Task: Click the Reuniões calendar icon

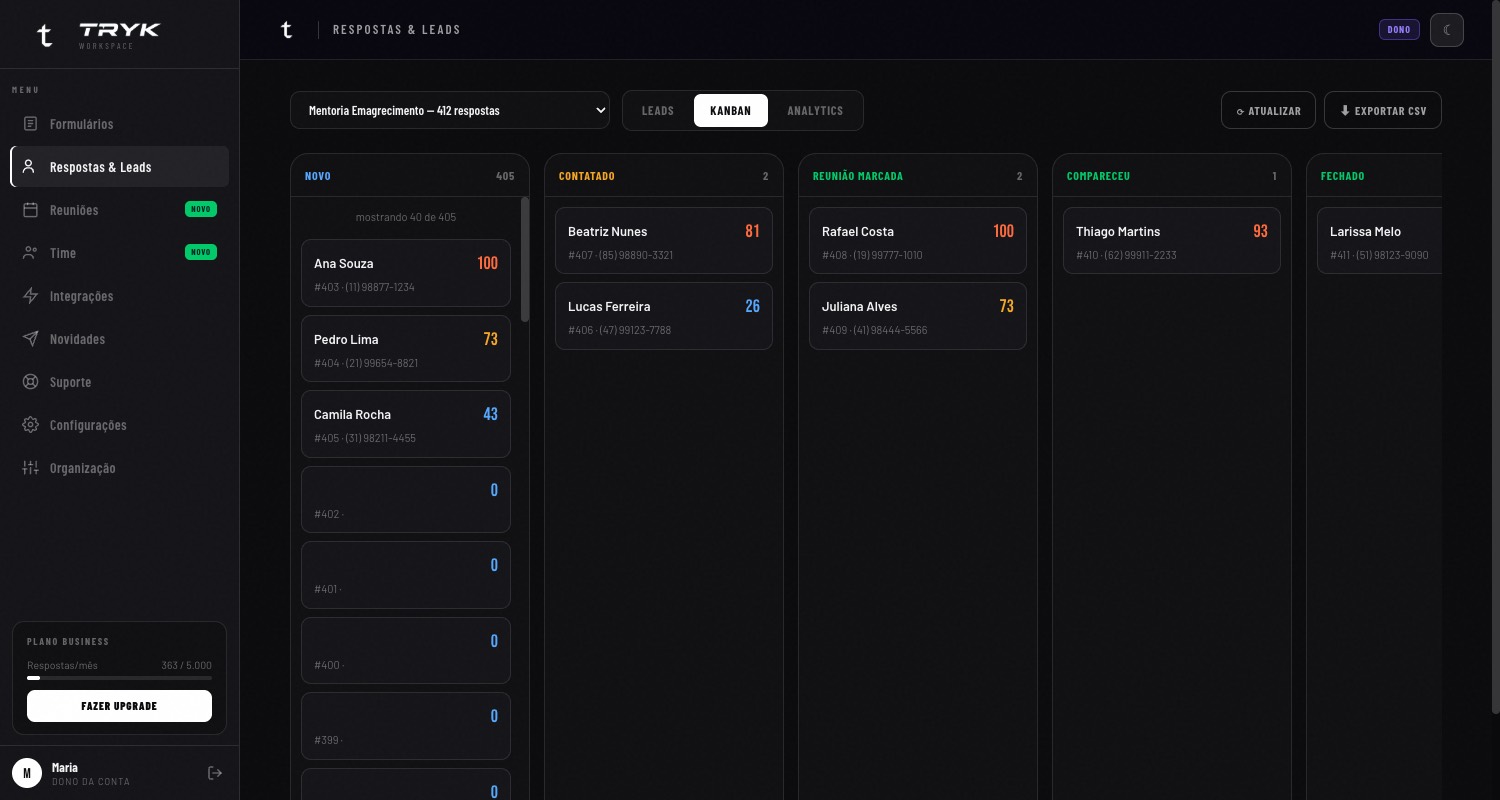Action: point(30,210)
